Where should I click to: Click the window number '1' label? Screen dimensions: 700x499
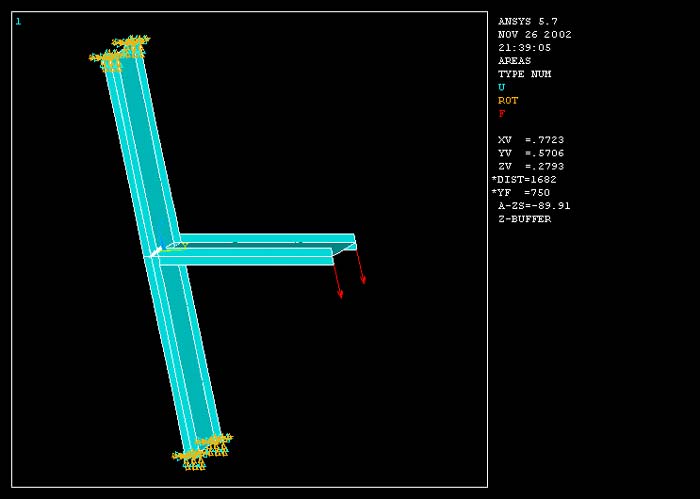click(18, 21)
